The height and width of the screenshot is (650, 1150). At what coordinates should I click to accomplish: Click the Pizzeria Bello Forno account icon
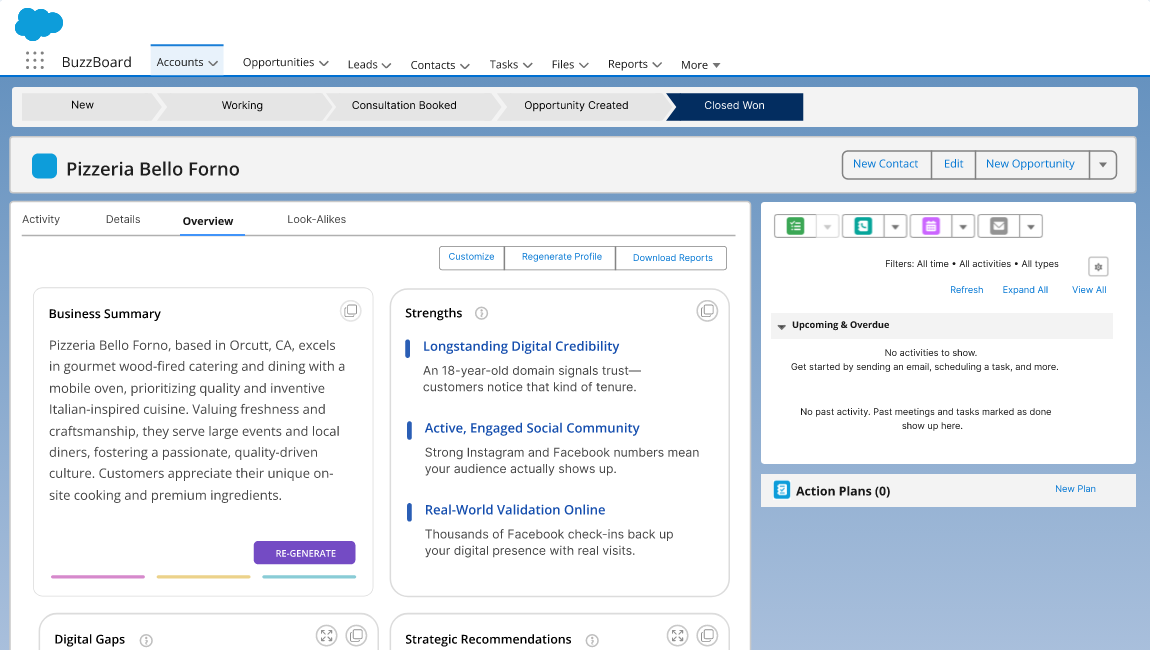(x=45, y=167)
